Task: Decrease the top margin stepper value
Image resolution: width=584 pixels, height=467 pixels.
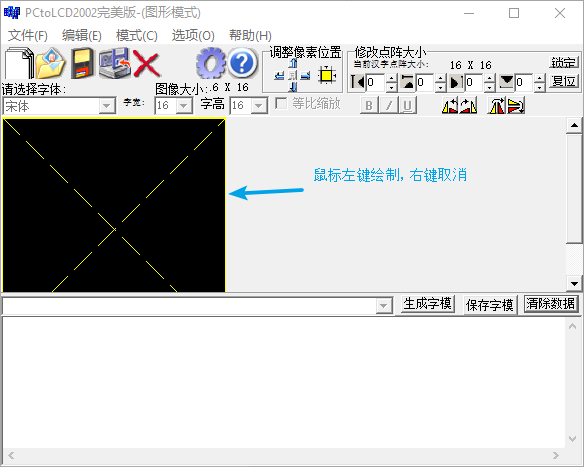Action: pos(440,87)
